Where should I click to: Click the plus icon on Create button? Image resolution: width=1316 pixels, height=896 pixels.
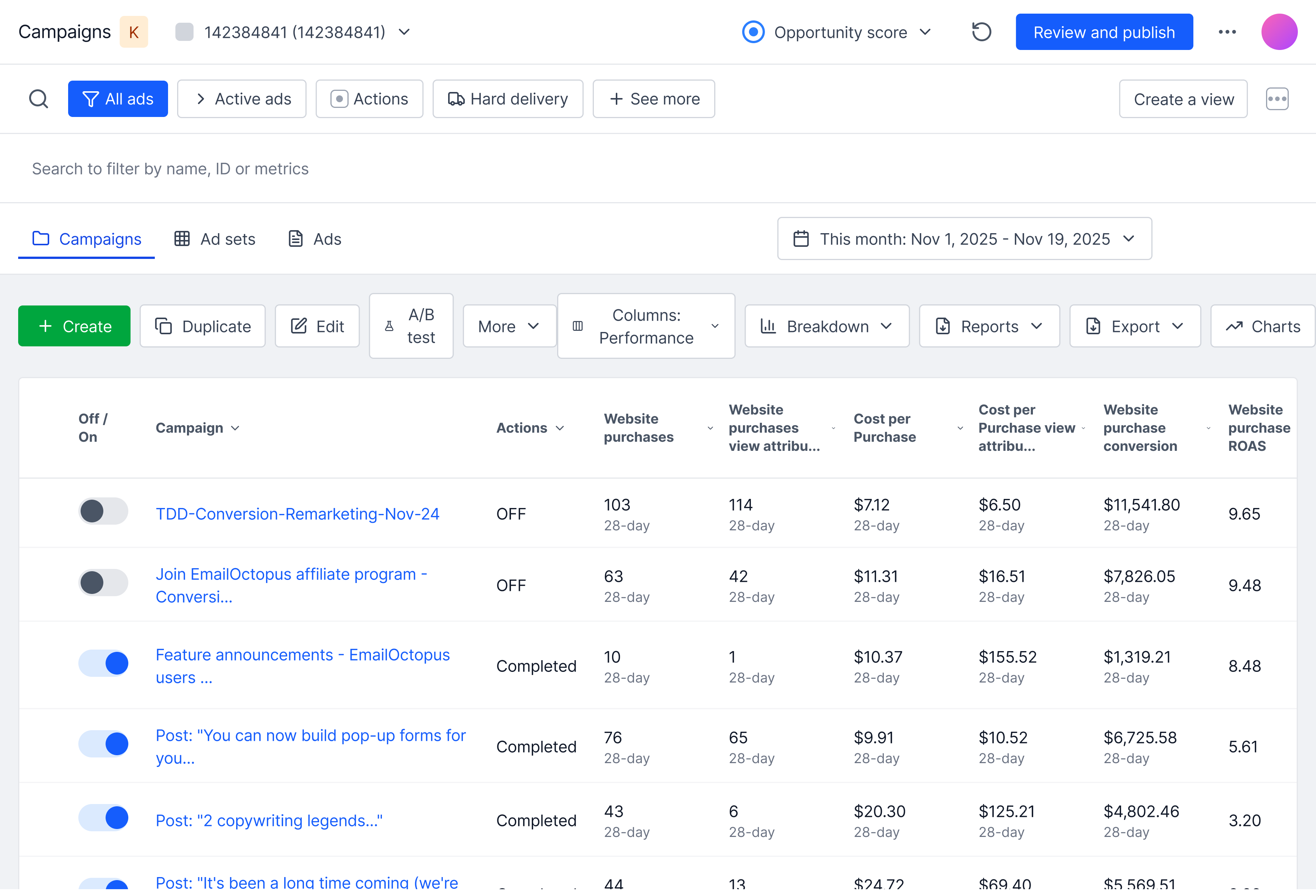click(x=45, y=326)
